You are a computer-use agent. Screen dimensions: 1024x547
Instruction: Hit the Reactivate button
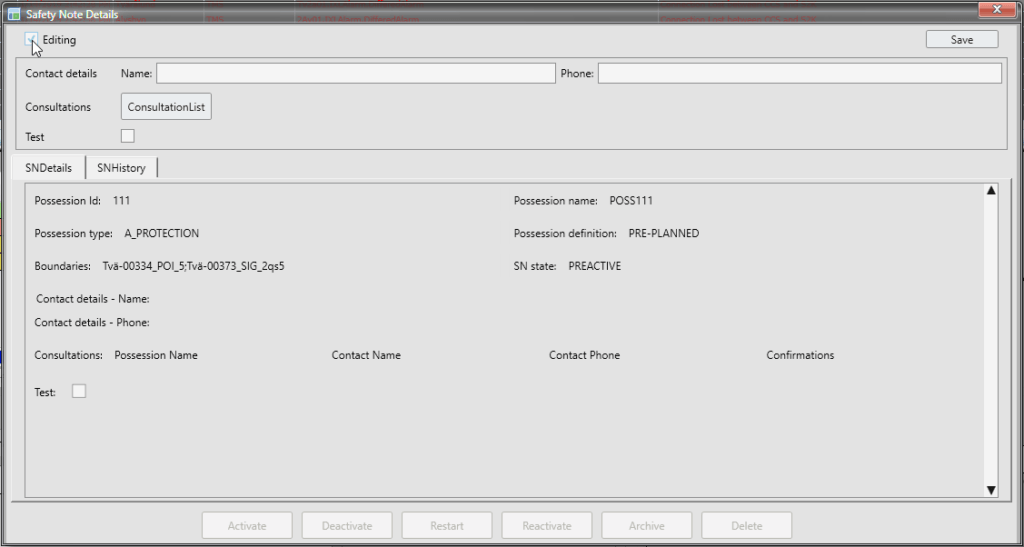click(x=547, y=526)
